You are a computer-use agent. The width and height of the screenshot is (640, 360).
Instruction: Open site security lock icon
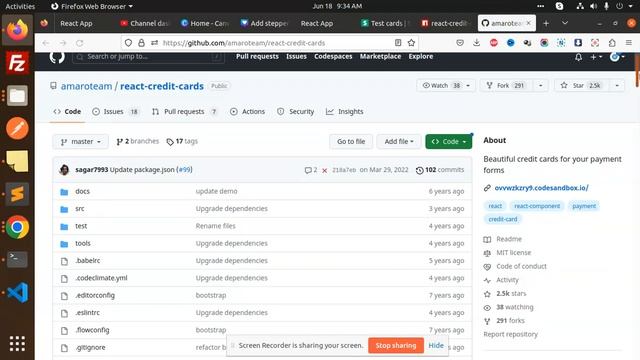click(141, 43)
